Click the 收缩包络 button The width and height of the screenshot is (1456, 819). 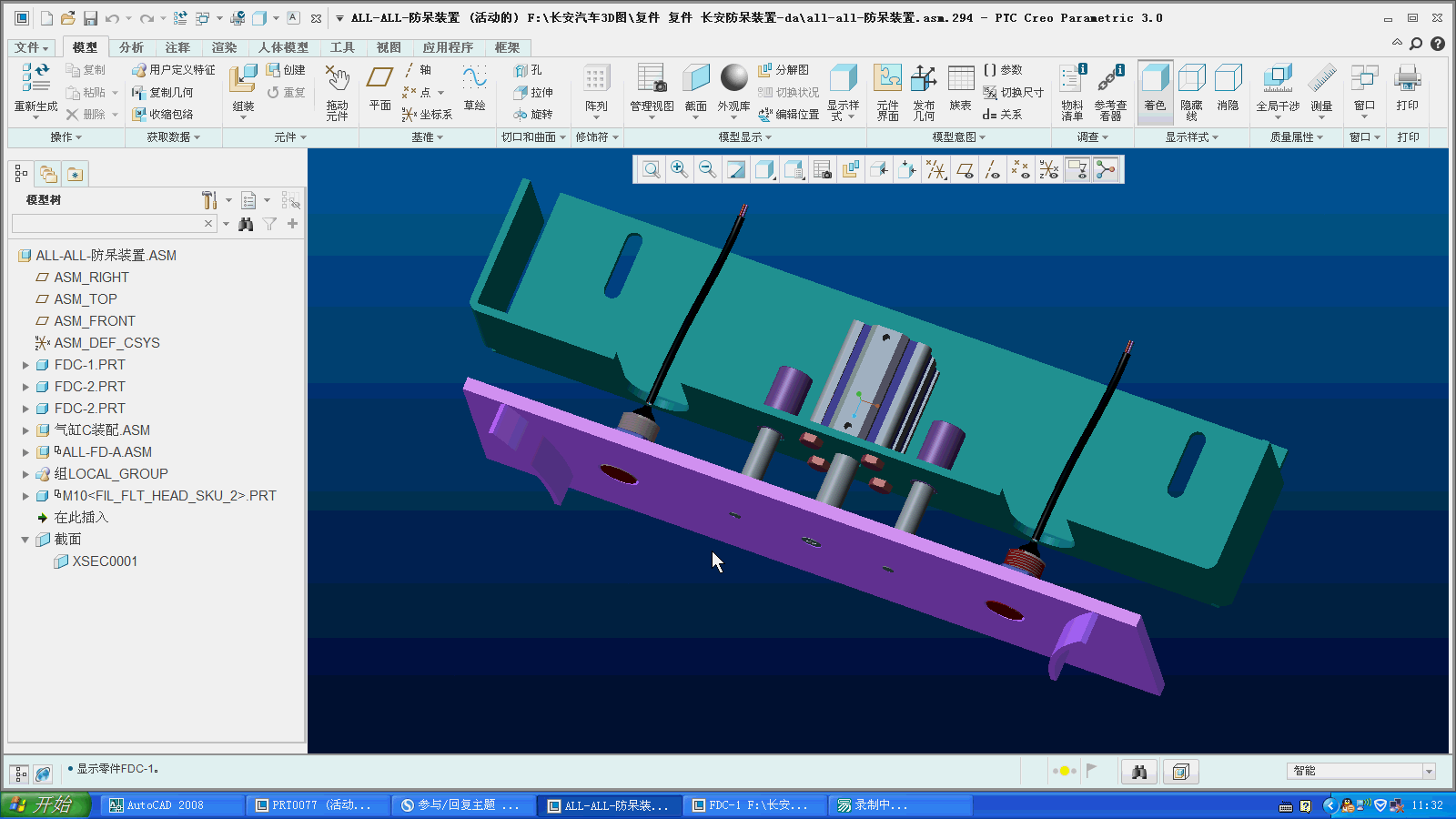[x=163, y=115]
